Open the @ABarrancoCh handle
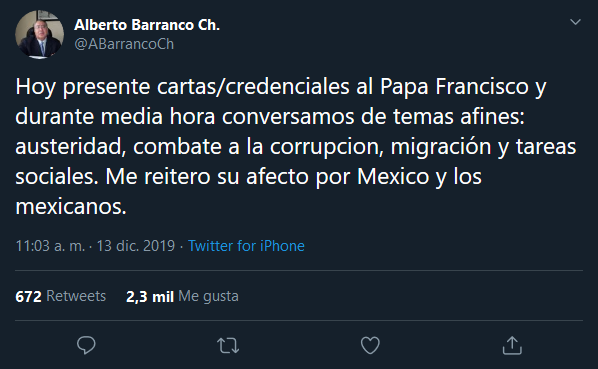This screenshot has height=369, width=598. (124, 44)
